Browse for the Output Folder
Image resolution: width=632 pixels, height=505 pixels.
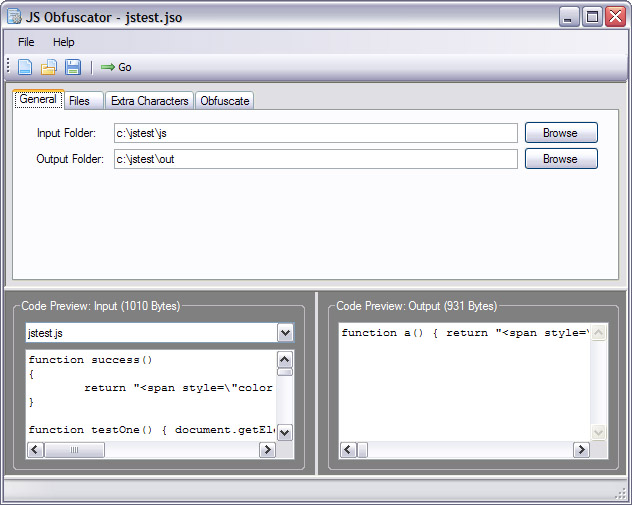(561, 159)
